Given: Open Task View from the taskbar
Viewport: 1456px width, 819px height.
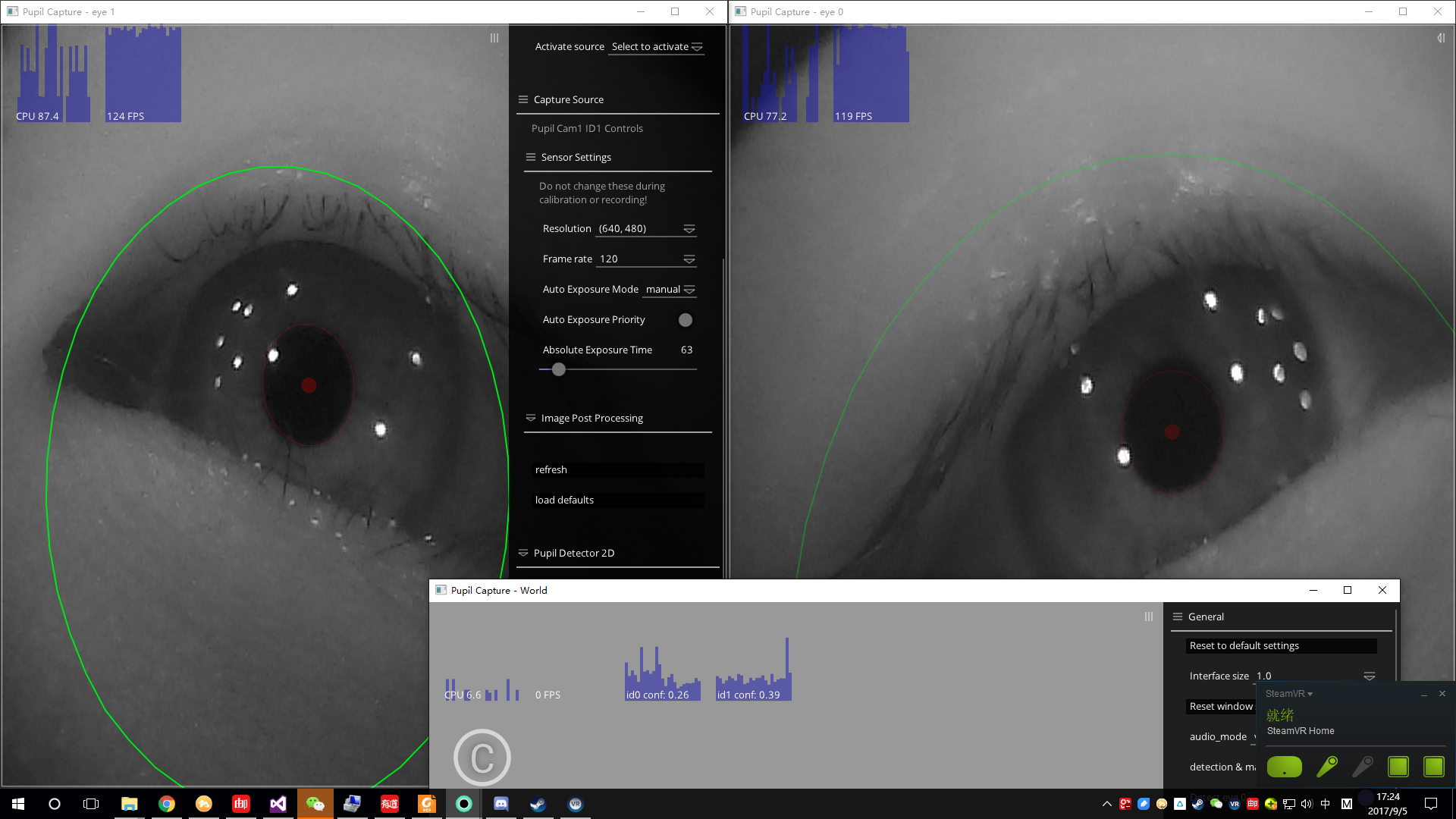Looking at the screenshot, I should pos(91,804).
